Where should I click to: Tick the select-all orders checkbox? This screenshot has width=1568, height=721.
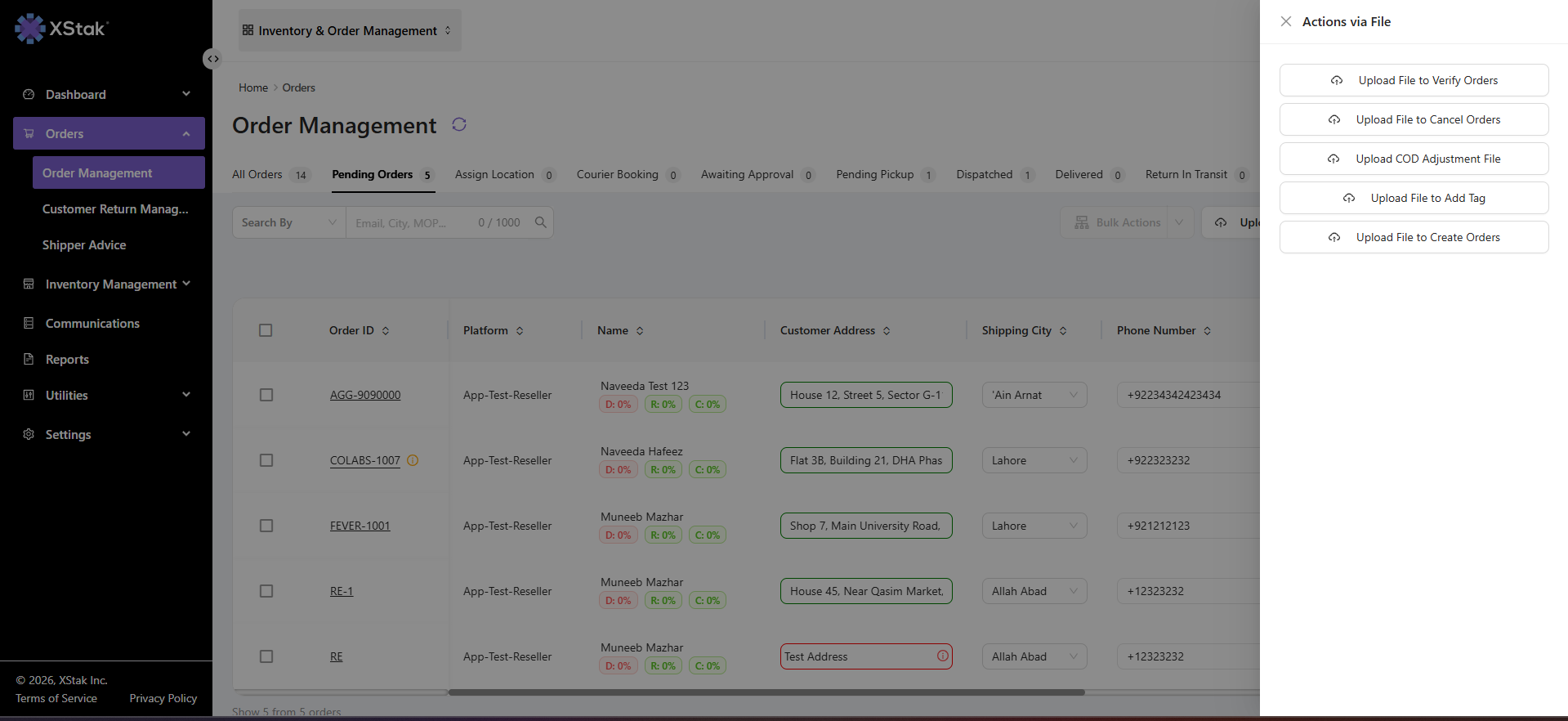coord(266,330)
